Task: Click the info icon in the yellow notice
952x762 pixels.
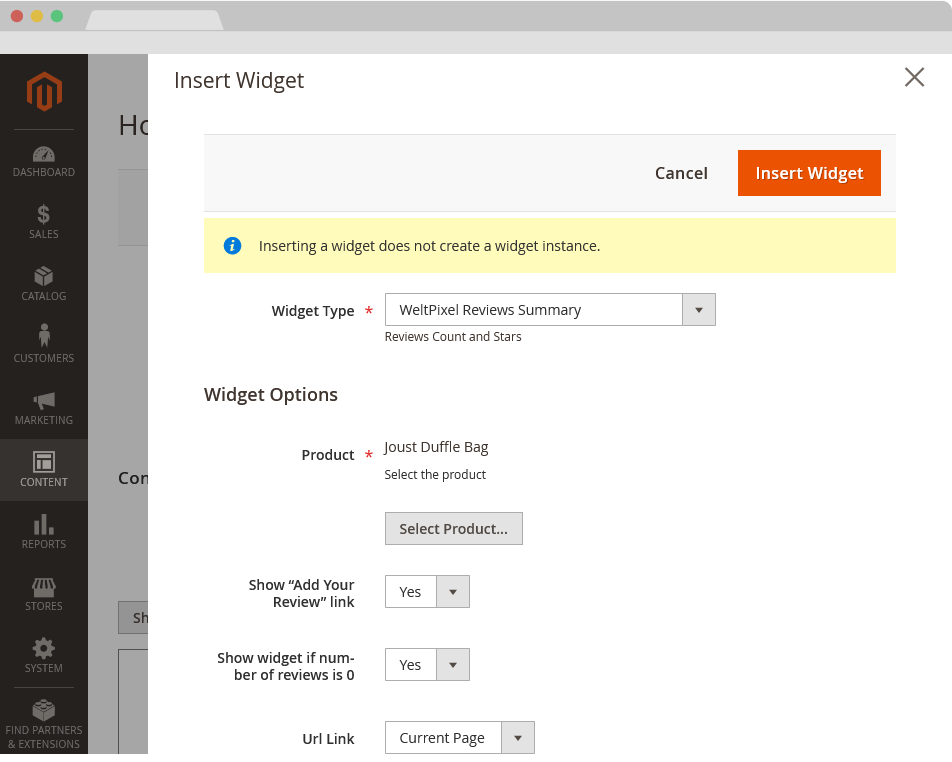Action: point(232,245)
